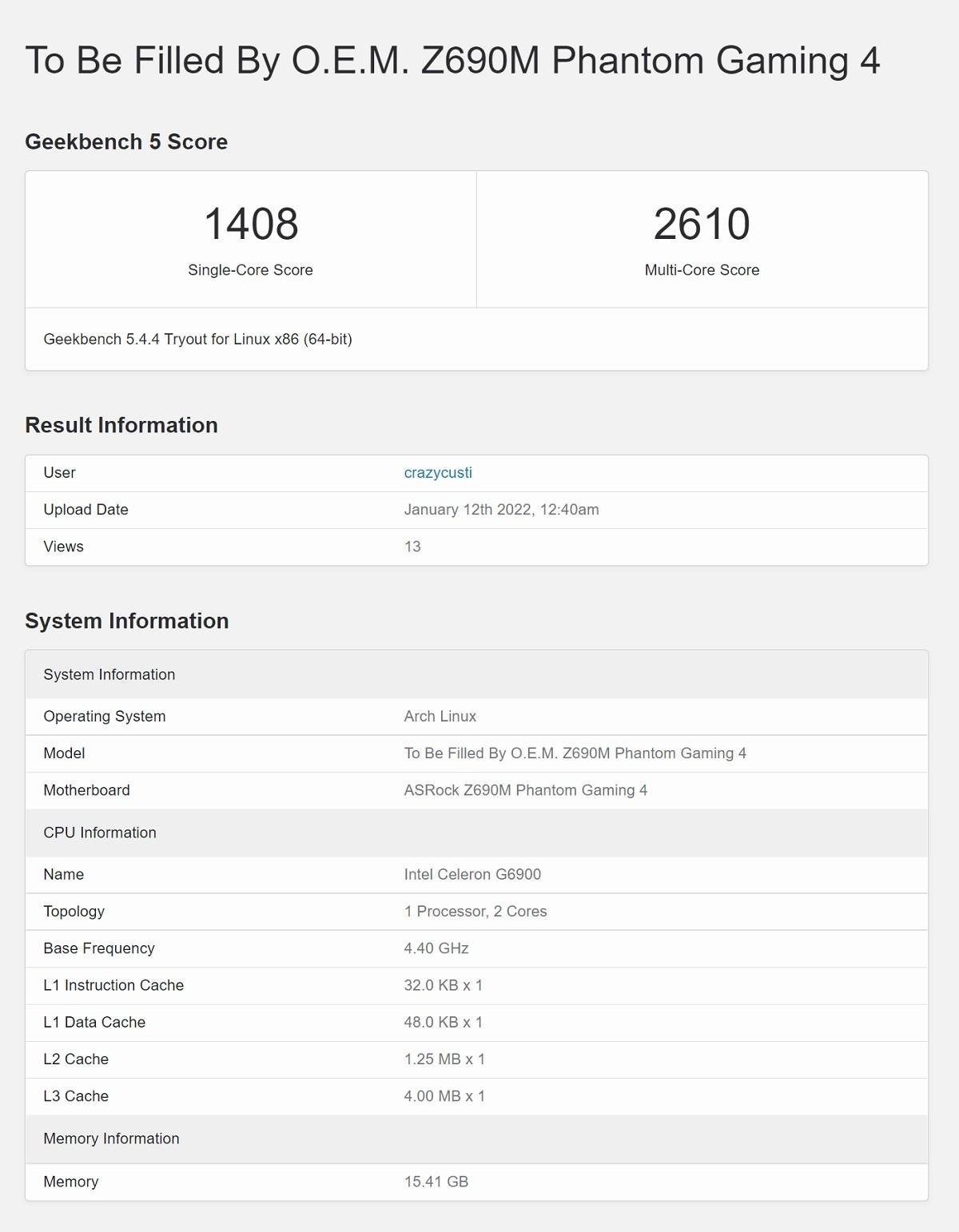
Task: Select the L1 Instruction Cache label
Action: [x=113, y=985]
